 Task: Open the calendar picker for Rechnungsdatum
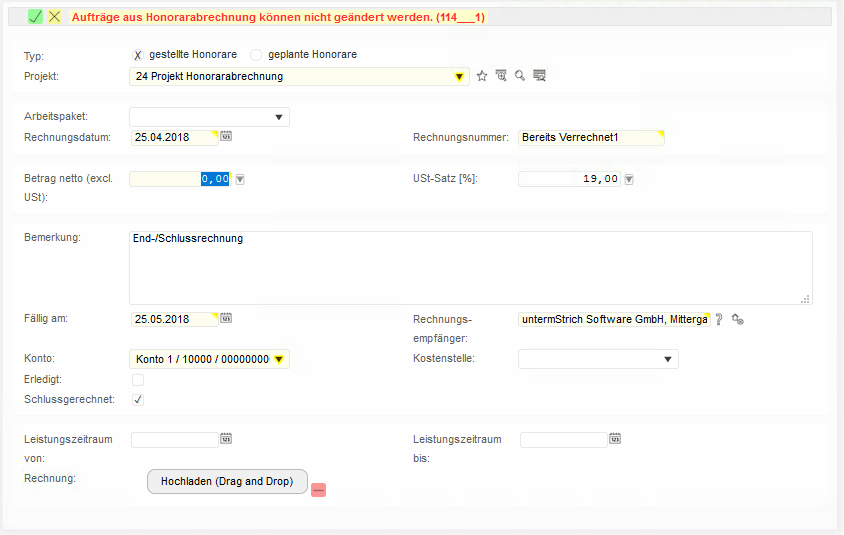[226, 137]
